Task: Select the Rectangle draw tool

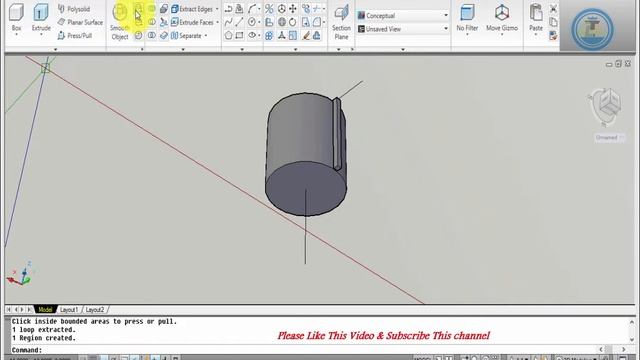Action: point(240,36)
